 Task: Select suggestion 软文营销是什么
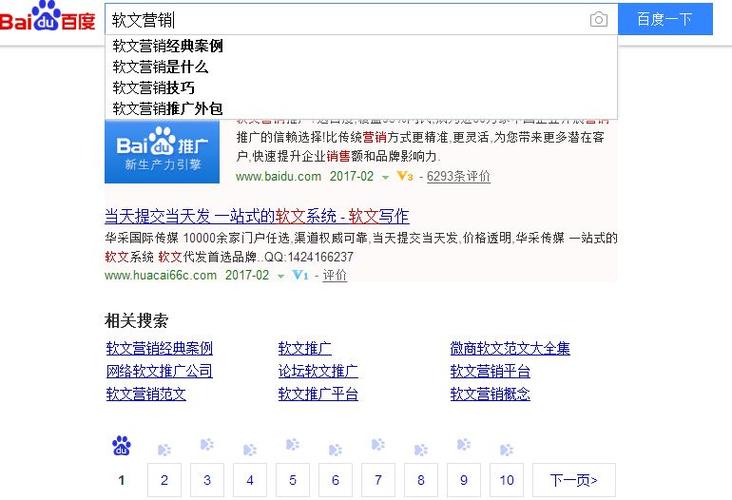point(361,67)
